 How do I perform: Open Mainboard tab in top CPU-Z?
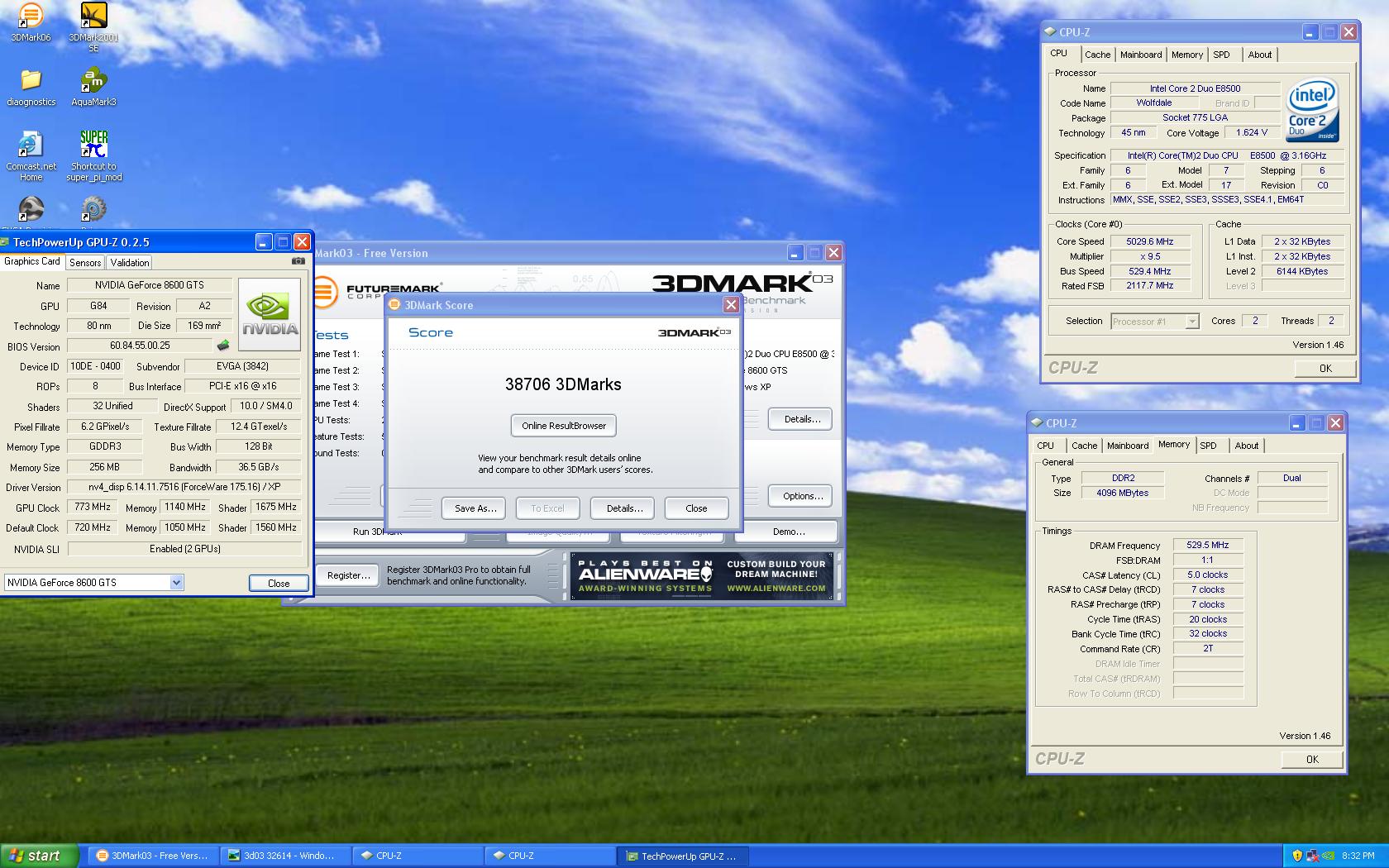click(1141, 55)
